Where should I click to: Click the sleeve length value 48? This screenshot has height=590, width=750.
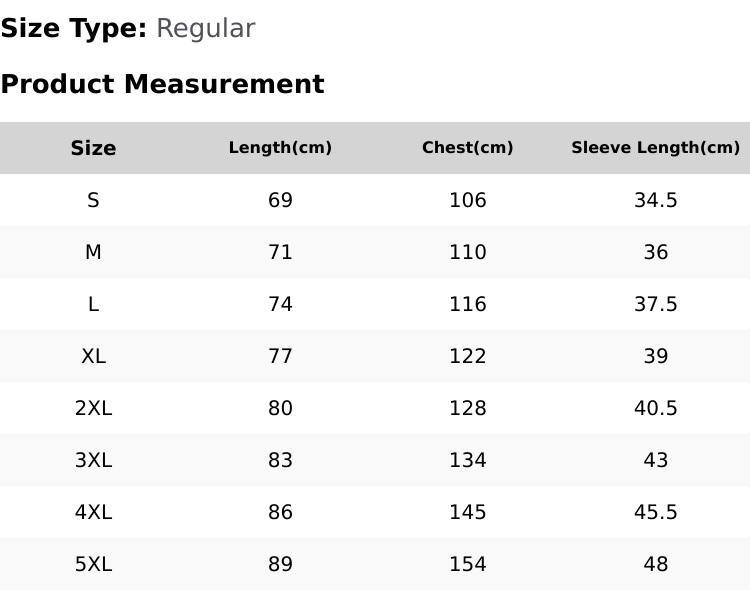[656, 564]
